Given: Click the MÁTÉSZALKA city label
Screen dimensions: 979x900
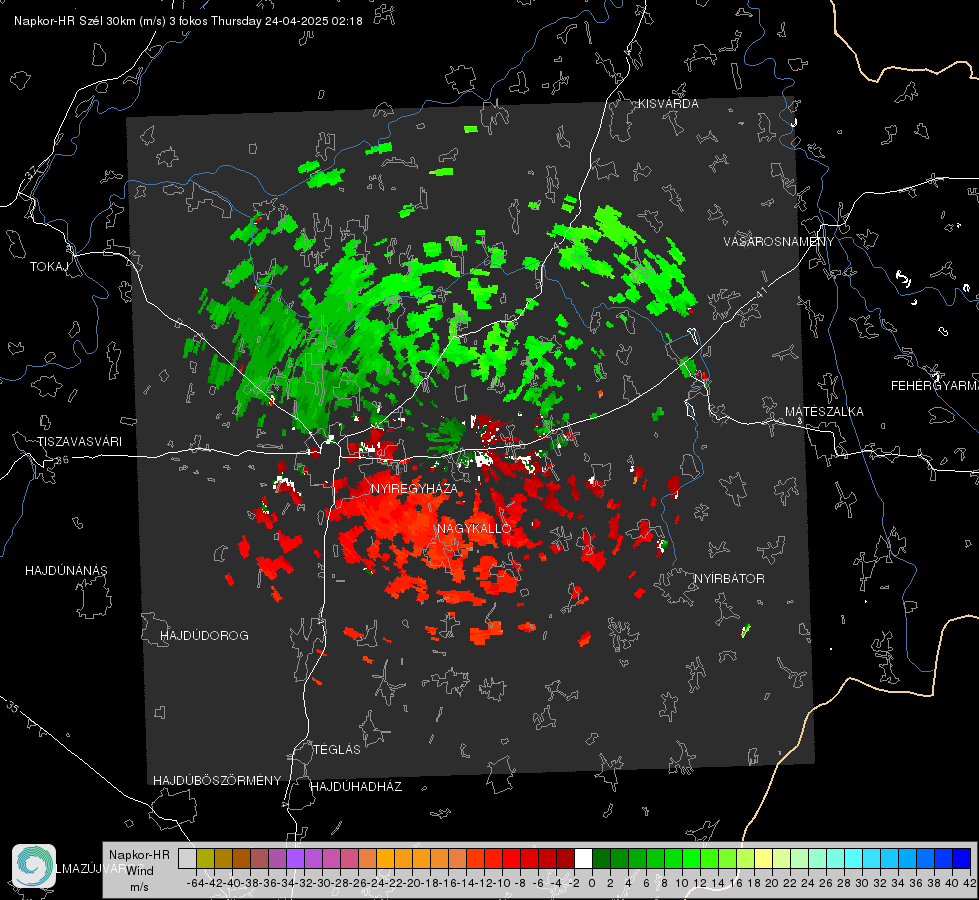Looking at the screenshot, I should [x=824, y=412].
